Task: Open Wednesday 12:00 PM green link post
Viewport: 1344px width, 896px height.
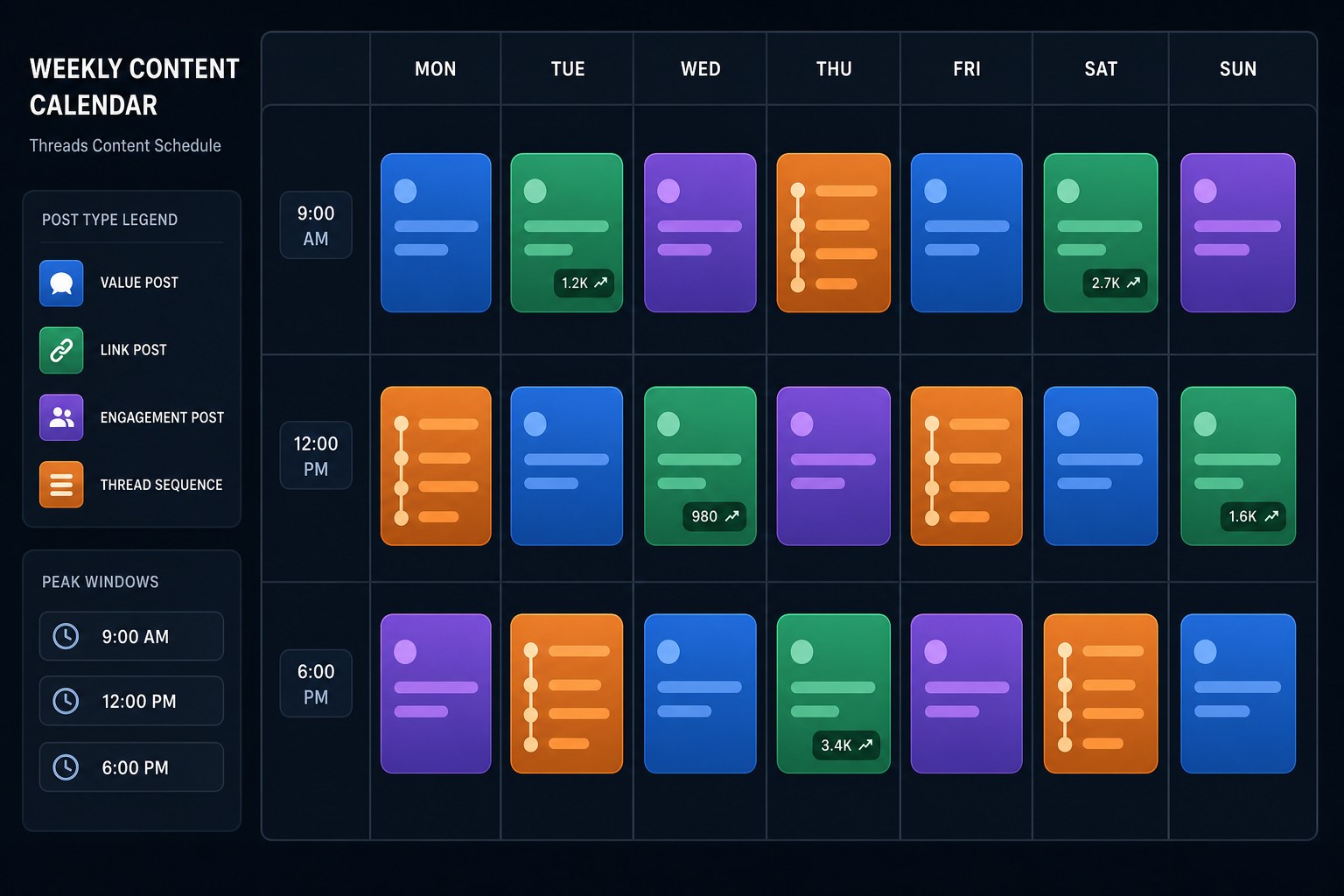Action: (700, 466)
